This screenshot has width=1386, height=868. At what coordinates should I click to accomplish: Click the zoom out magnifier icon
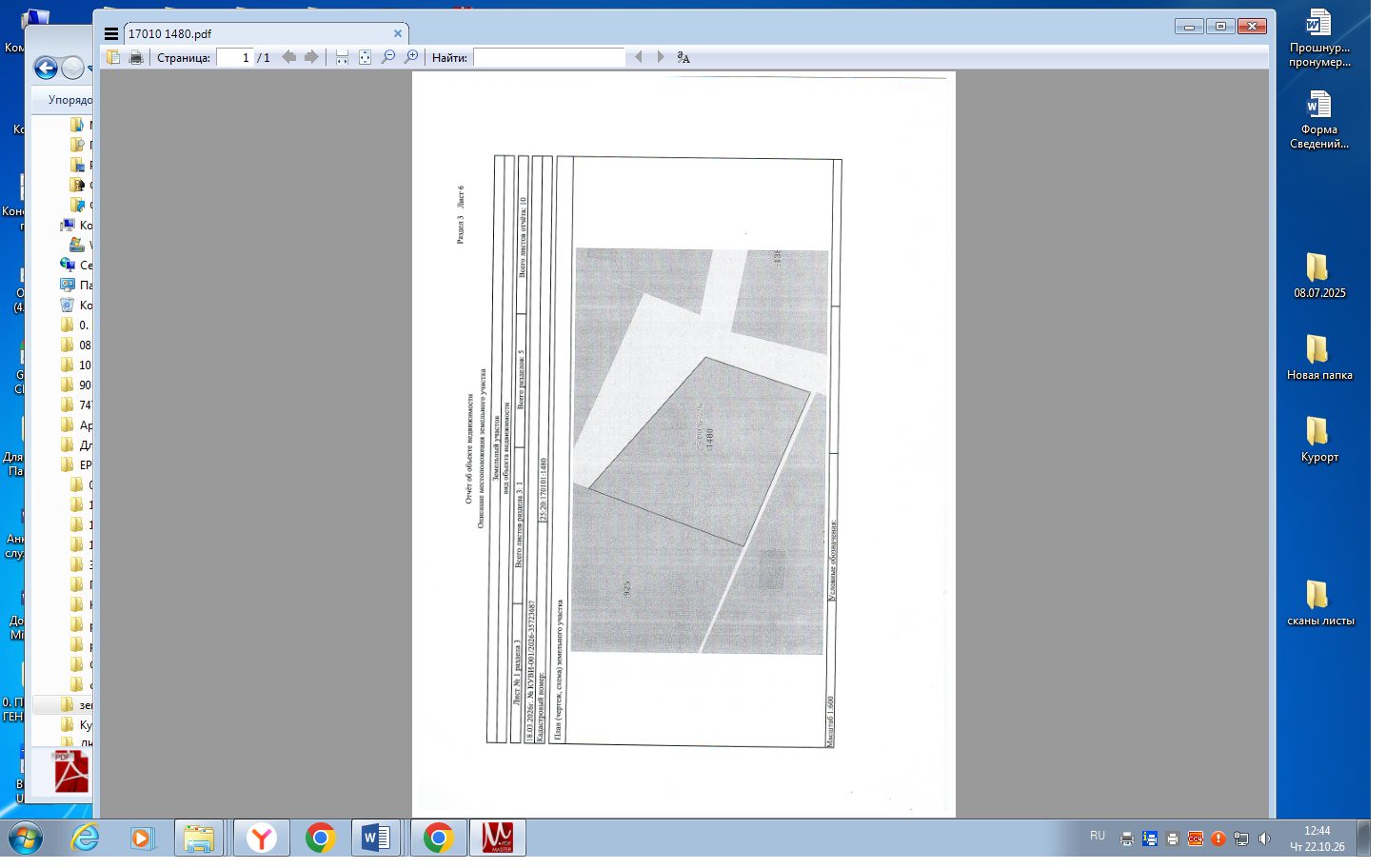point(388,58)
